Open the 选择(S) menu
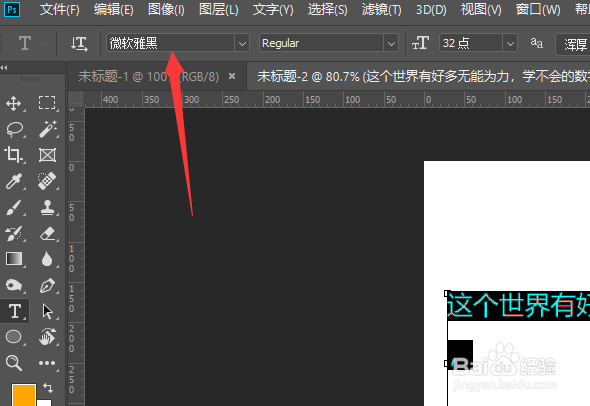Screen dimensions: 590x406 coord(327,9)
